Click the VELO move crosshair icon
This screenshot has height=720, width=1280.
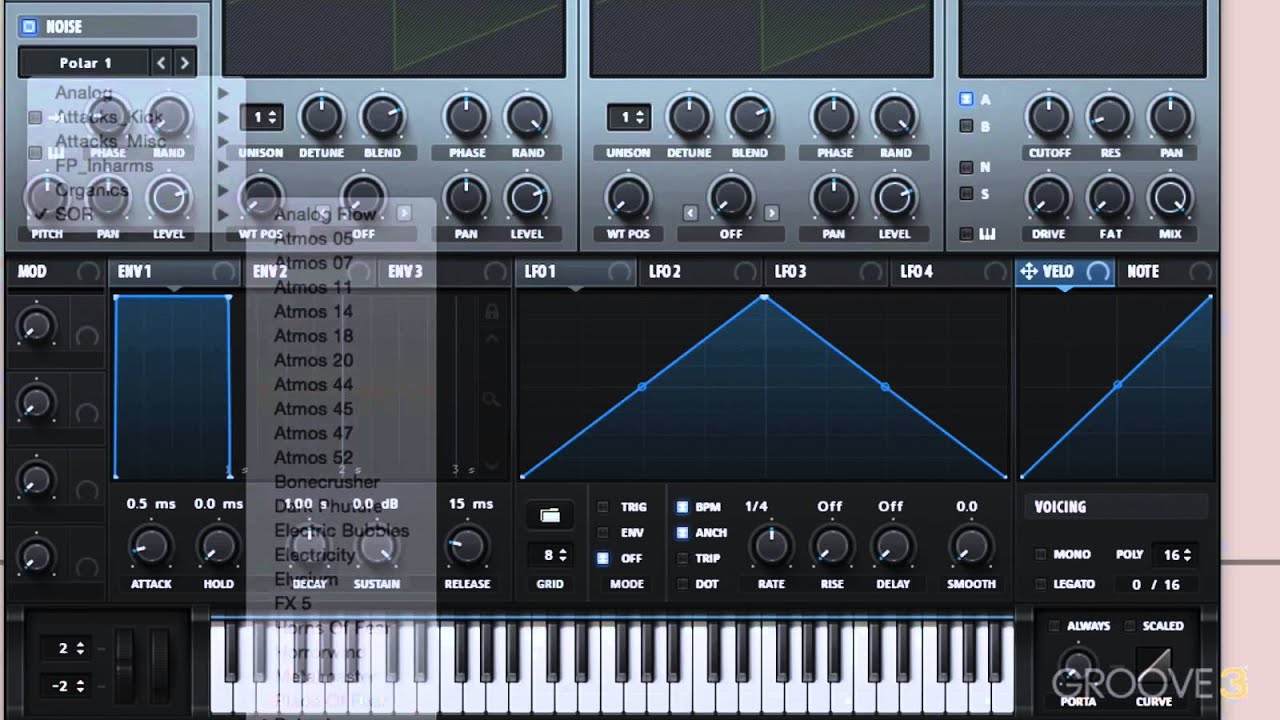point(1028,272)
